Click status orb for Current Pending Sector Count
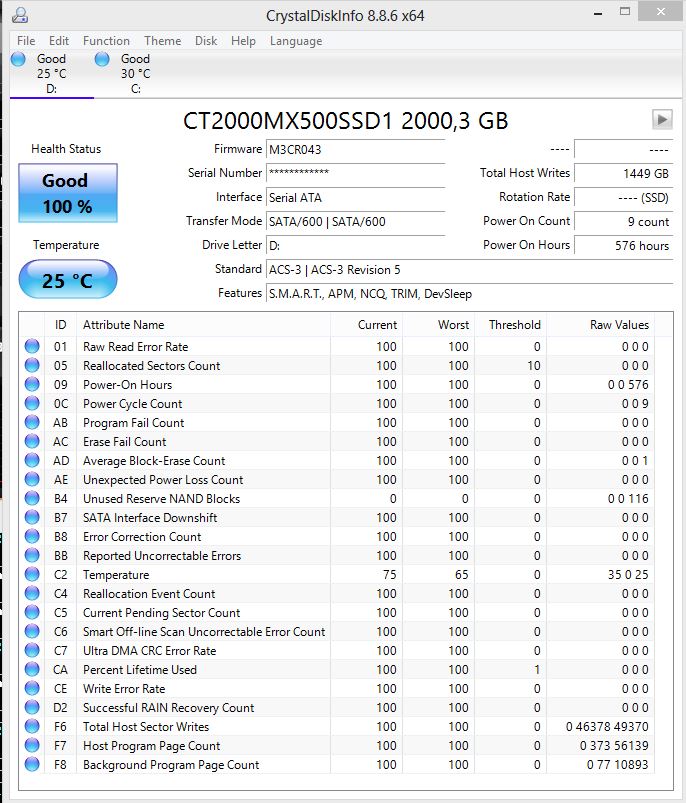 (32, 612)
